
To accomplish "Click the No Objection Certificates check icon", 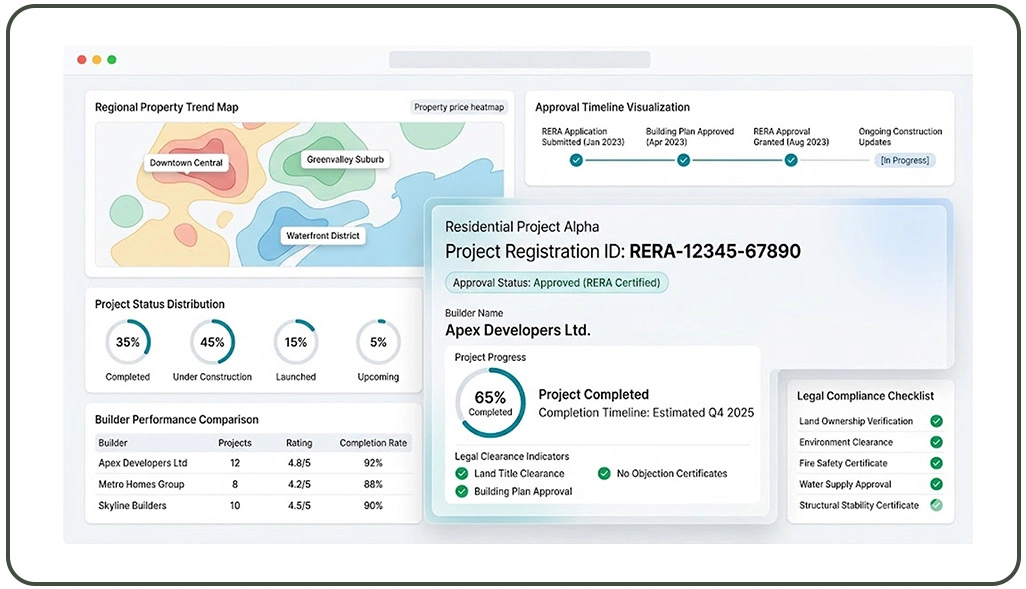I will (604, 473).
